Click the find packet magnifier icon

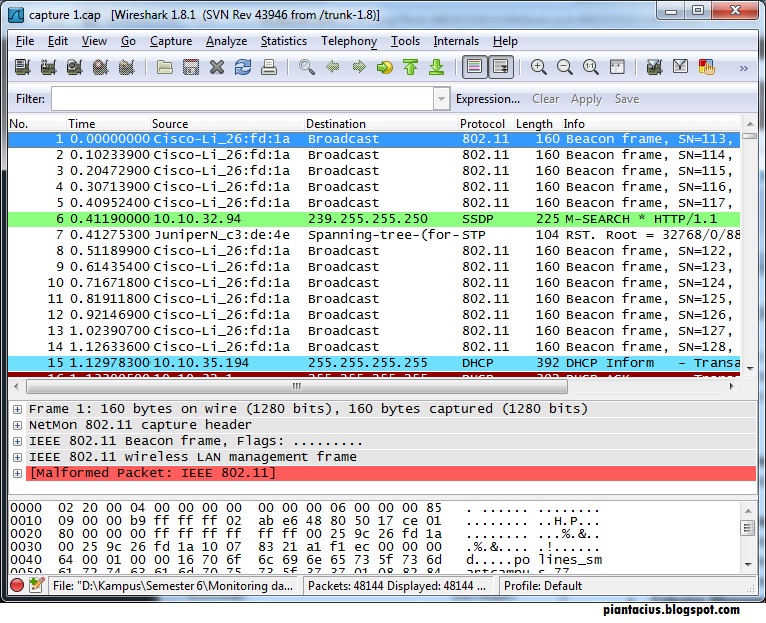(306, 67)
